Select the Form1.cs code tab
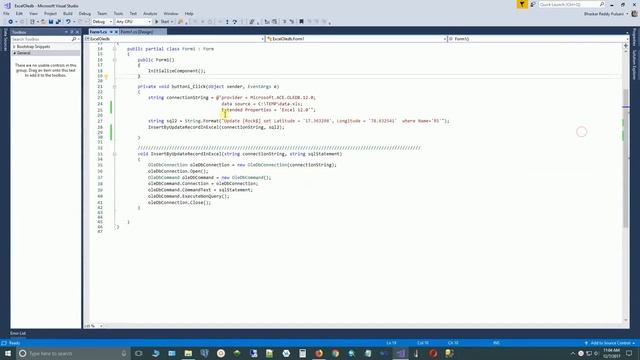 point(98,32)
